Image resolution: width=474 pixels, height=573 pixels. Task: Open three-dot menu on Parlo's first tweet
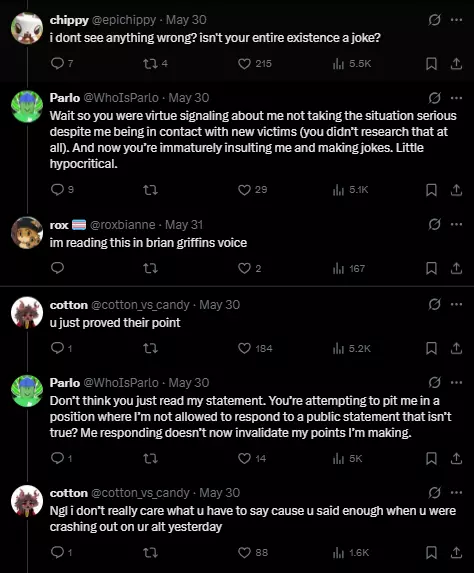click(456, 98)
